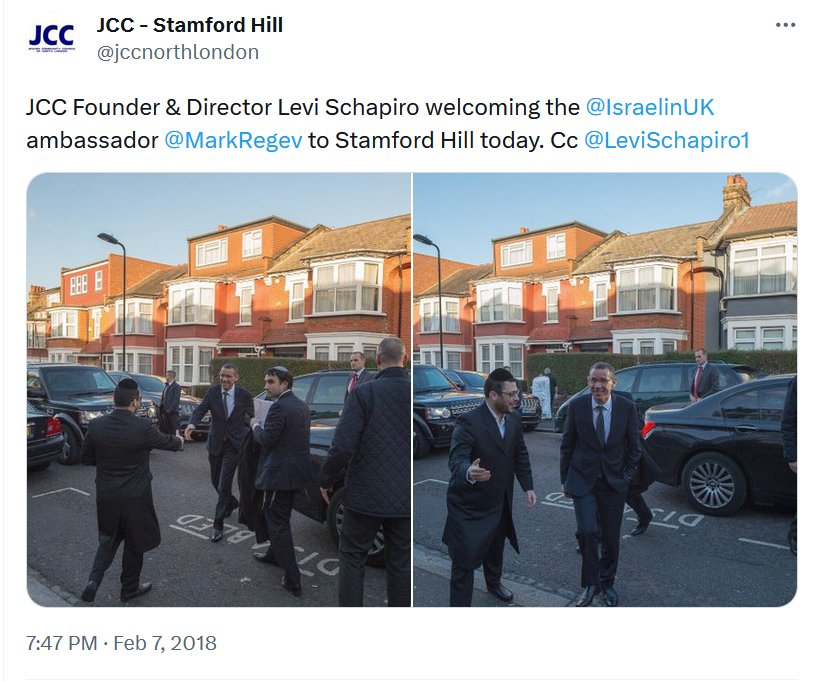Click "to Stamford Hill today. Cc" text
This screenshot has width=815, height=681.
(x=443, y=140)
